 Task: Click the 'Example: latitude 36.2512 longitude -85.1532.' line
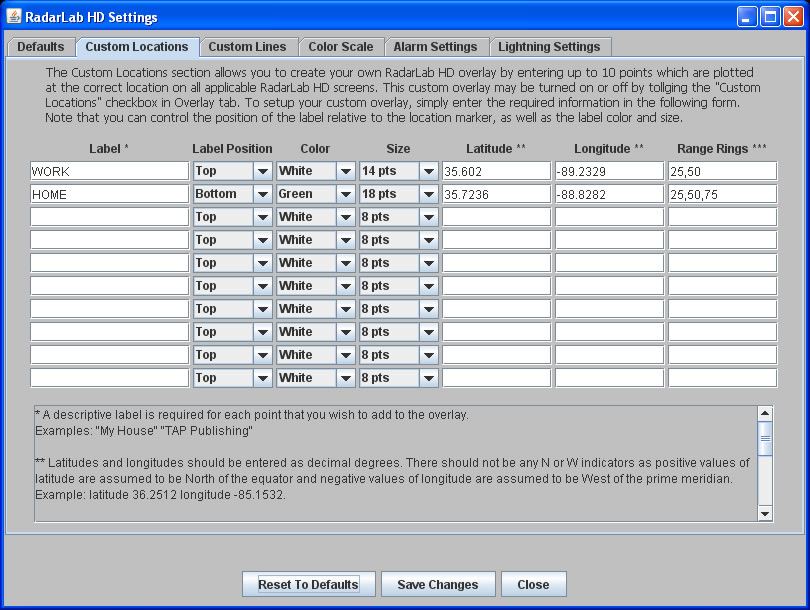point(160,495)
